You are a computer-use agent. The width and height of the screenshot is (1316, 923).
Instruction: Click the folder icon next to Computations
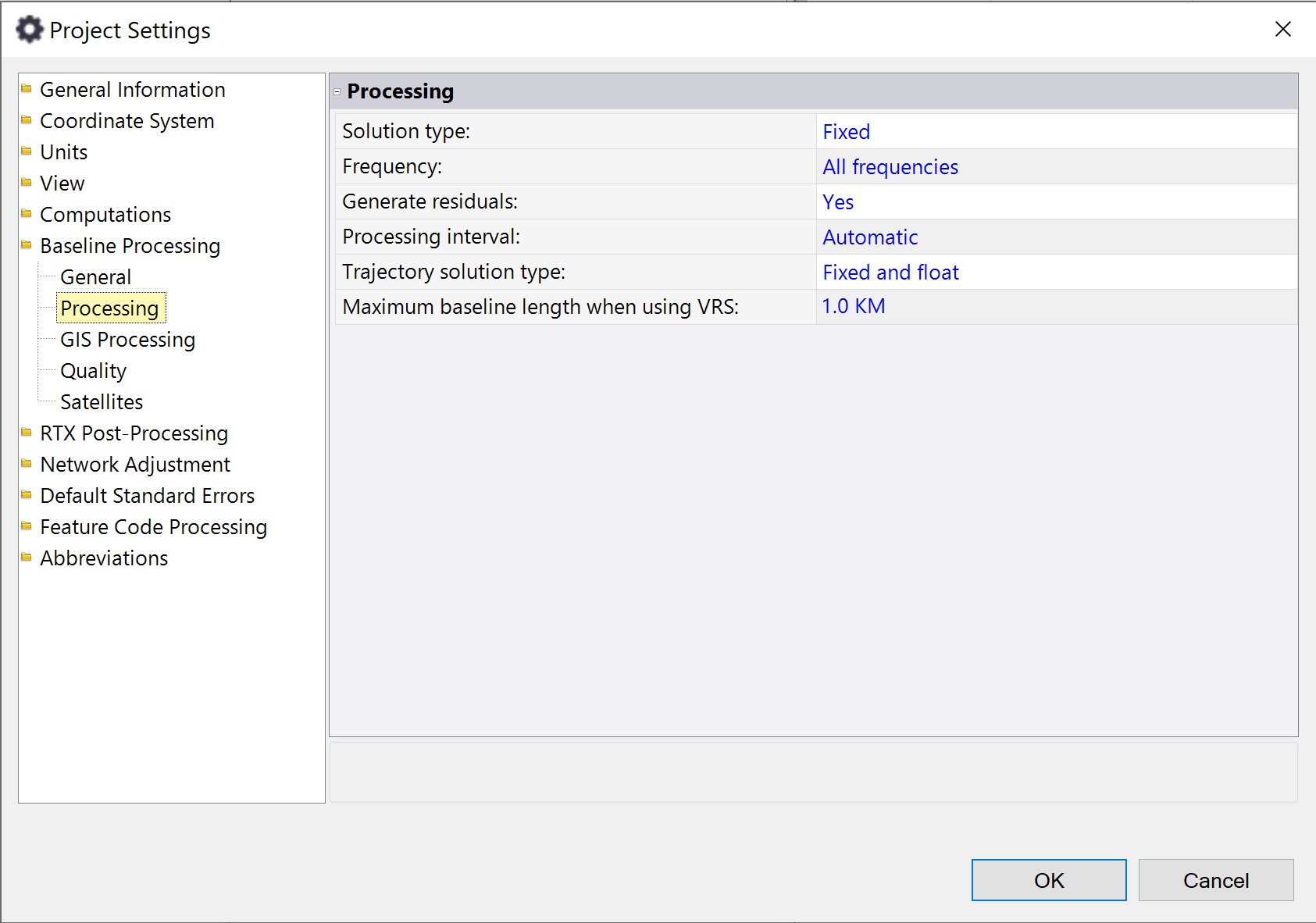coord(27,214)
